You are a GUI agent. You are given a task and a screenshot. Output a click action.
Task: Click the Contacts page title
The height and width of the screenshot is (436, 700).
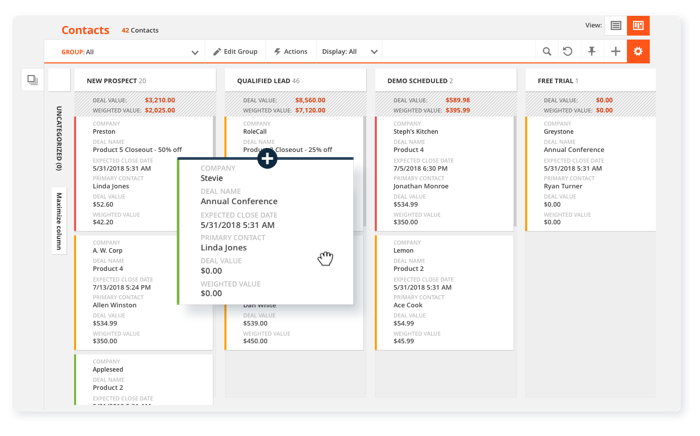click(85, 30)
